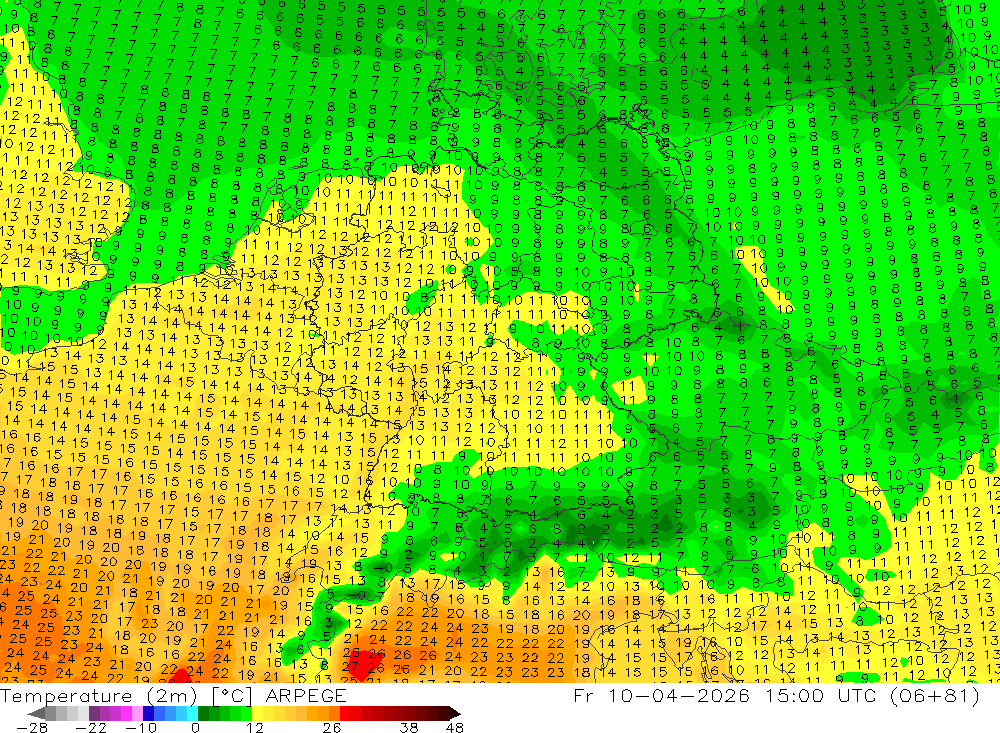Click the '38' legend scale label

coord(409,728)
